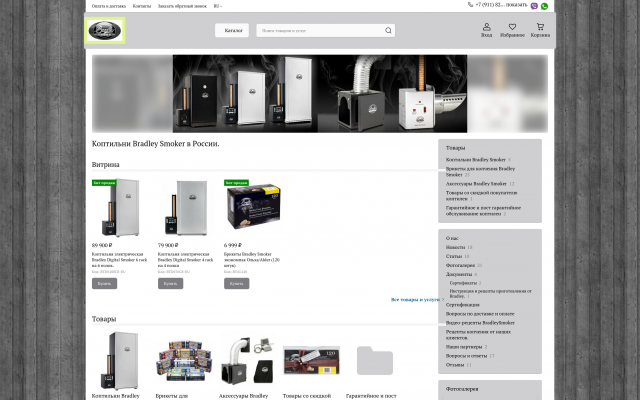Buy the 89 900 ₽ smoker
The image size is (640, 400).
click(104, 283)
